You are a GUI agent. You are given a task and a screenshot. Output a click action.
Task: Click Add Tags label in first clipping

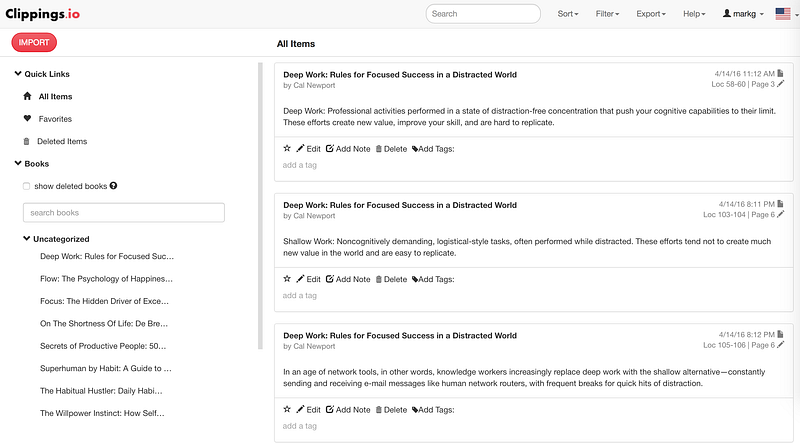tap(433, 149)
